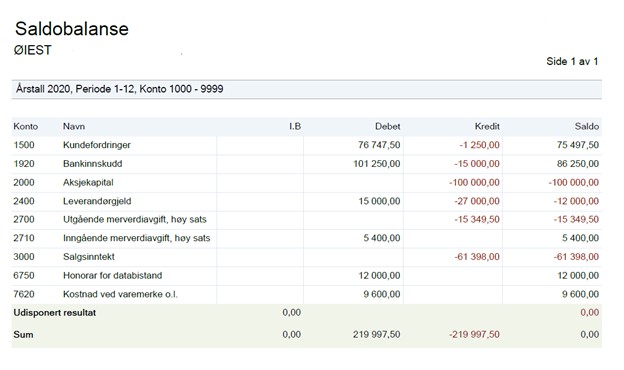Click the Bankinnskudd account name

[x=92, y=164]
